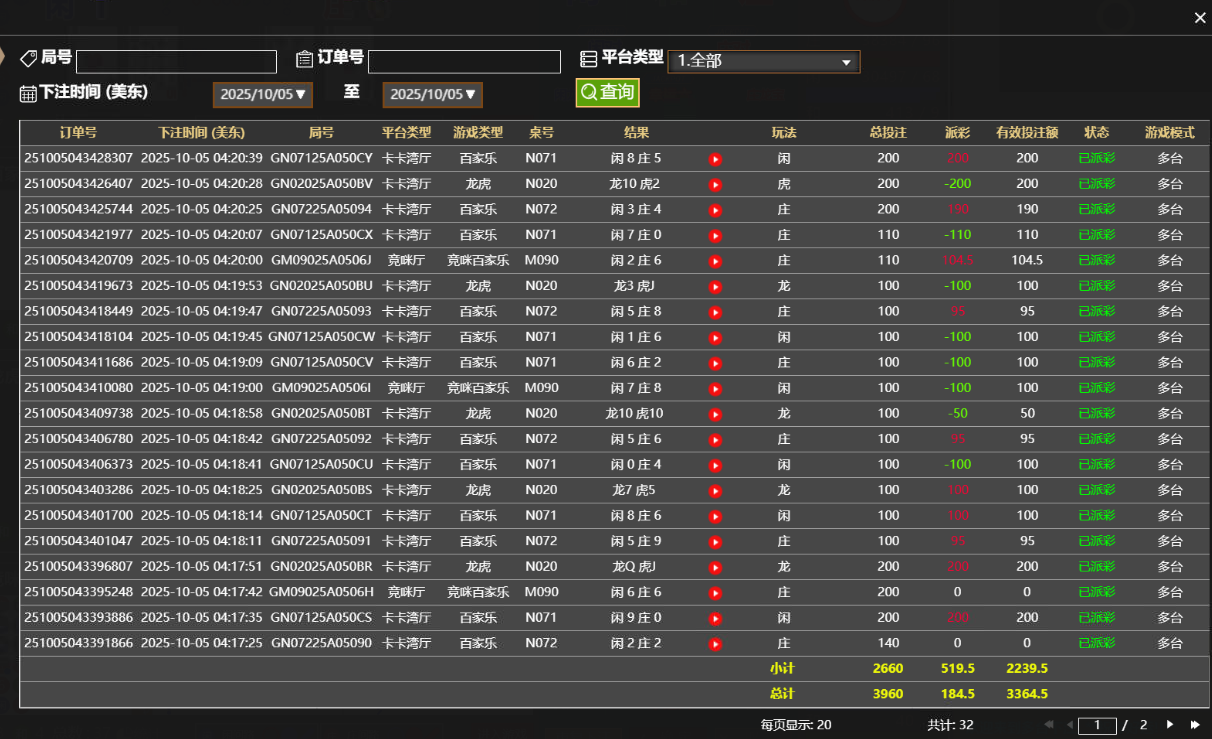Play the replay for order 251005043428307

pos(715,158)
